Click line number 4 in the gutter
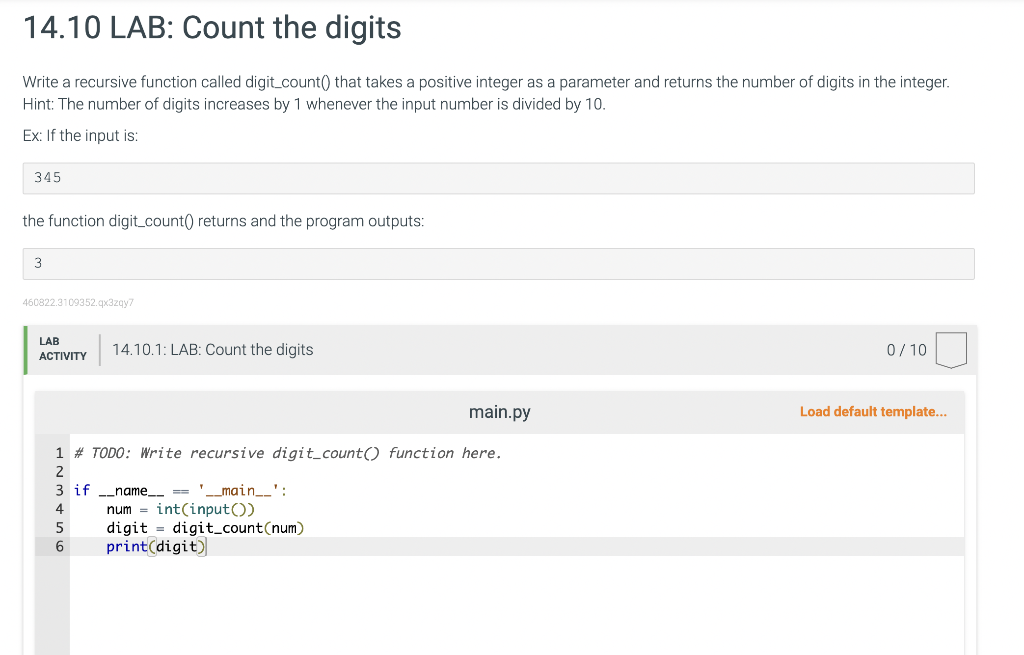 point(59,509)
